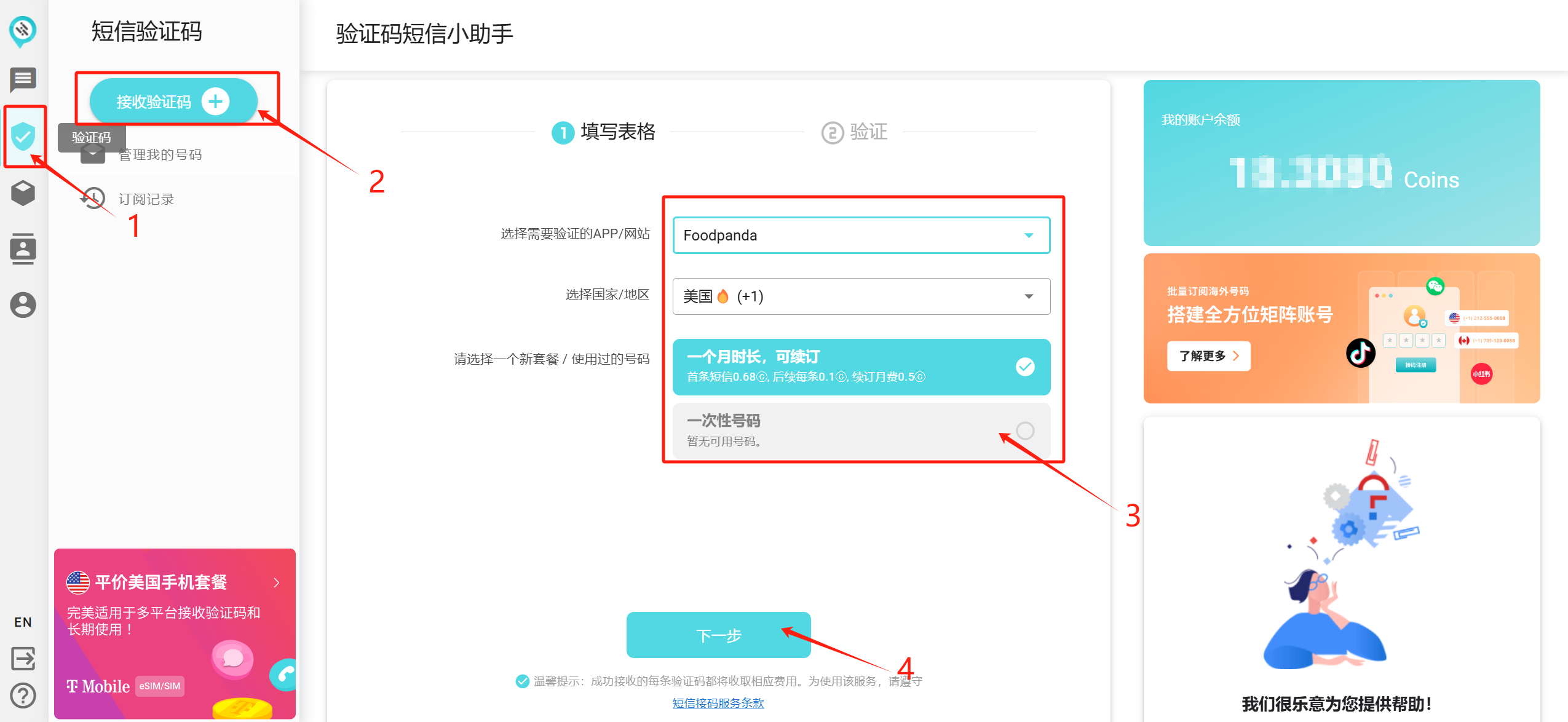1568x722 pixels.
Task: Open the 平价美国手机套餐 promo banner
Action: (175, 634)
